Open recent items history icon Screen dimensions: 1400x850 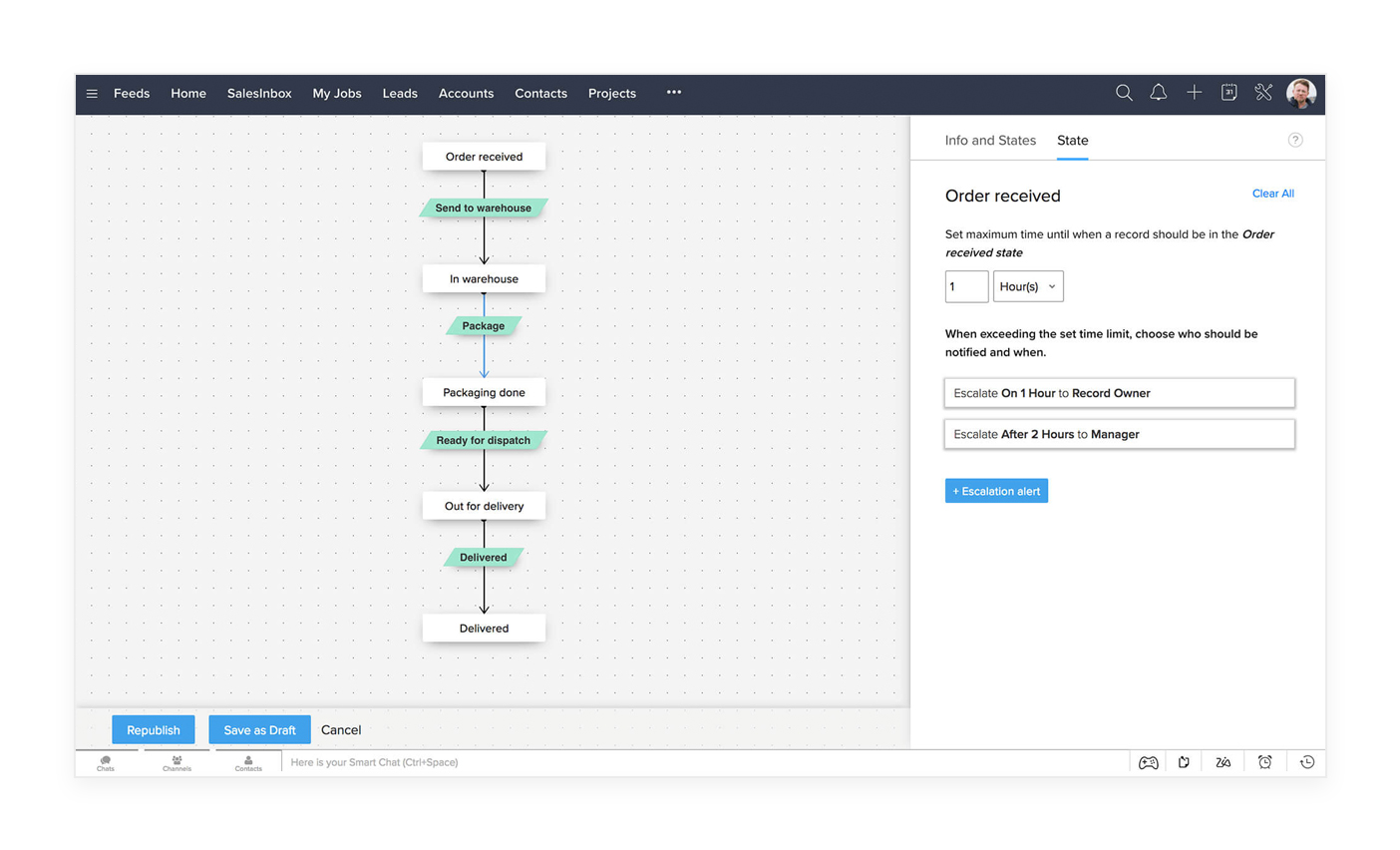click(1306, 762)
